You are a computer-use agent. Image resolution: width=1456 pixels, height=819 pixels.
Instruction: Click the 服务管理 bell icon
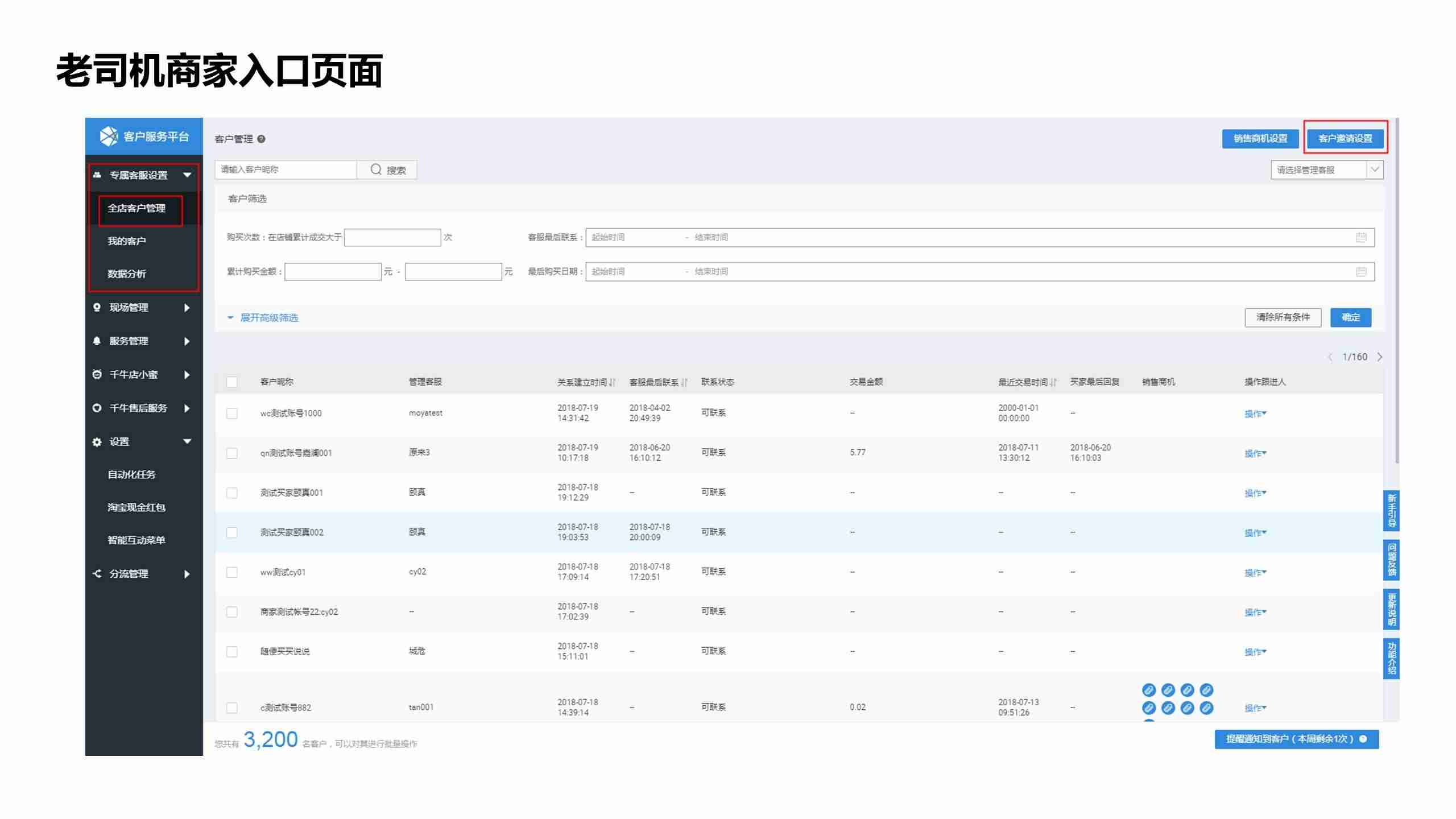pos(97,341)
